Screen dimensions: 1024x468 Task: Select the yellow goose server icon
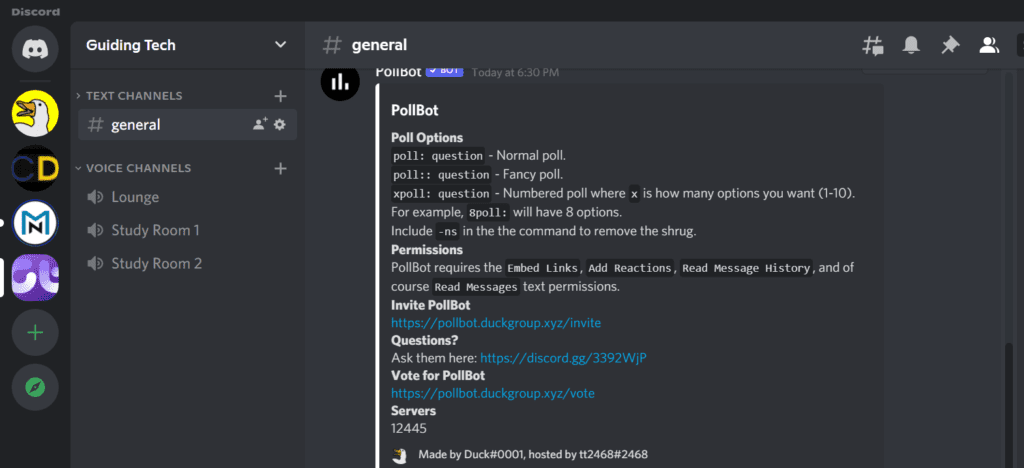coord(35,113)
